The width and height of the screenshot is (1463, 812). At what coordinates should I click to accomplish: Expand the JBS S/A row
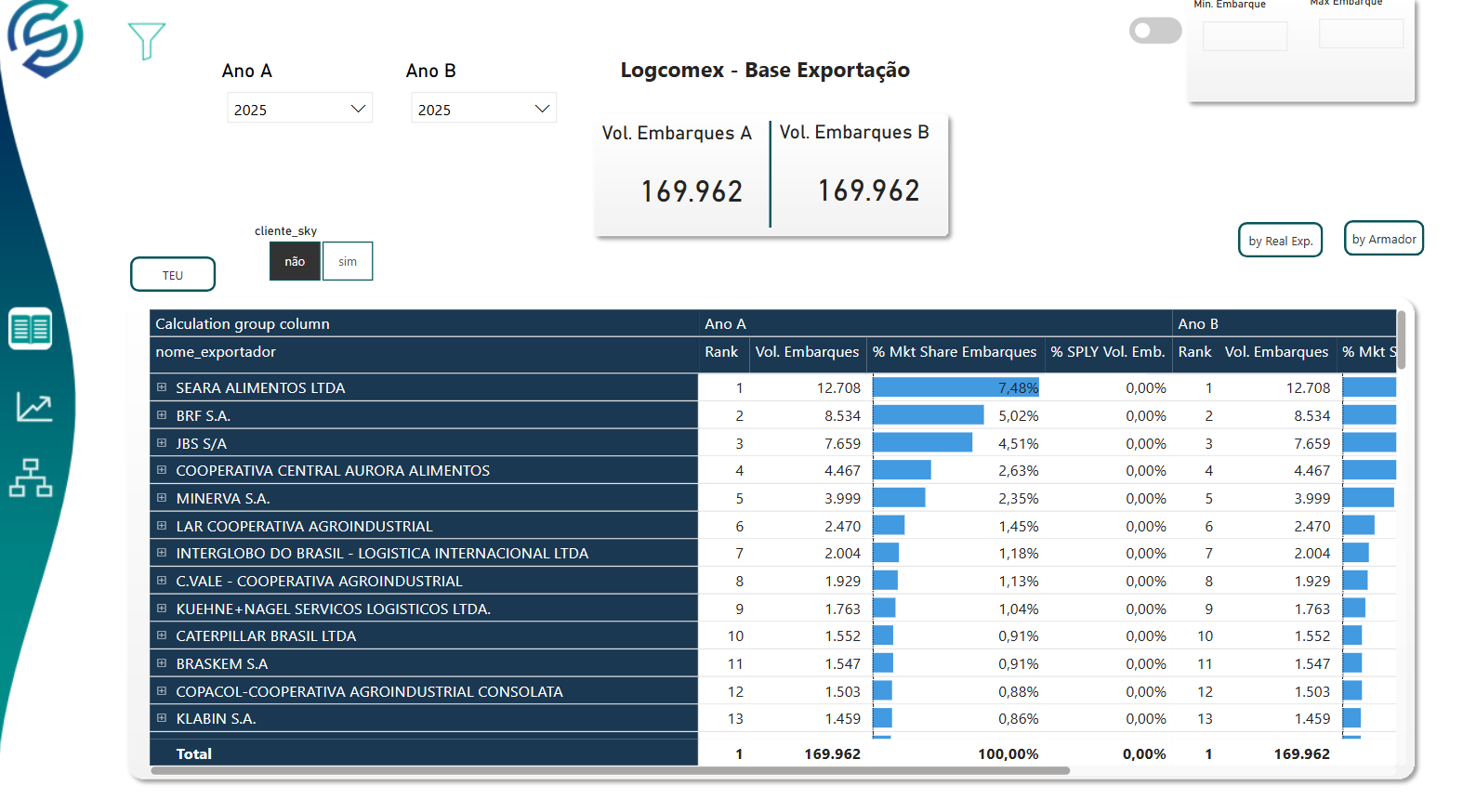coord(162,443)
